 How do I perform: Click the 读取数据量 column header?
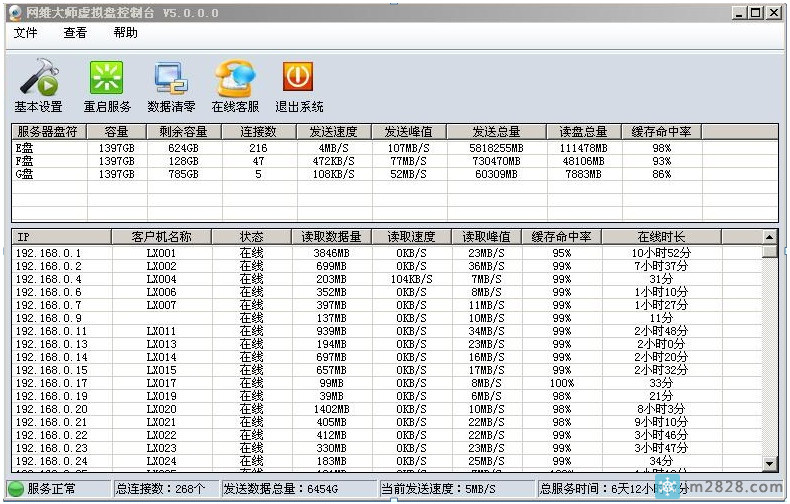click(332, 237)
